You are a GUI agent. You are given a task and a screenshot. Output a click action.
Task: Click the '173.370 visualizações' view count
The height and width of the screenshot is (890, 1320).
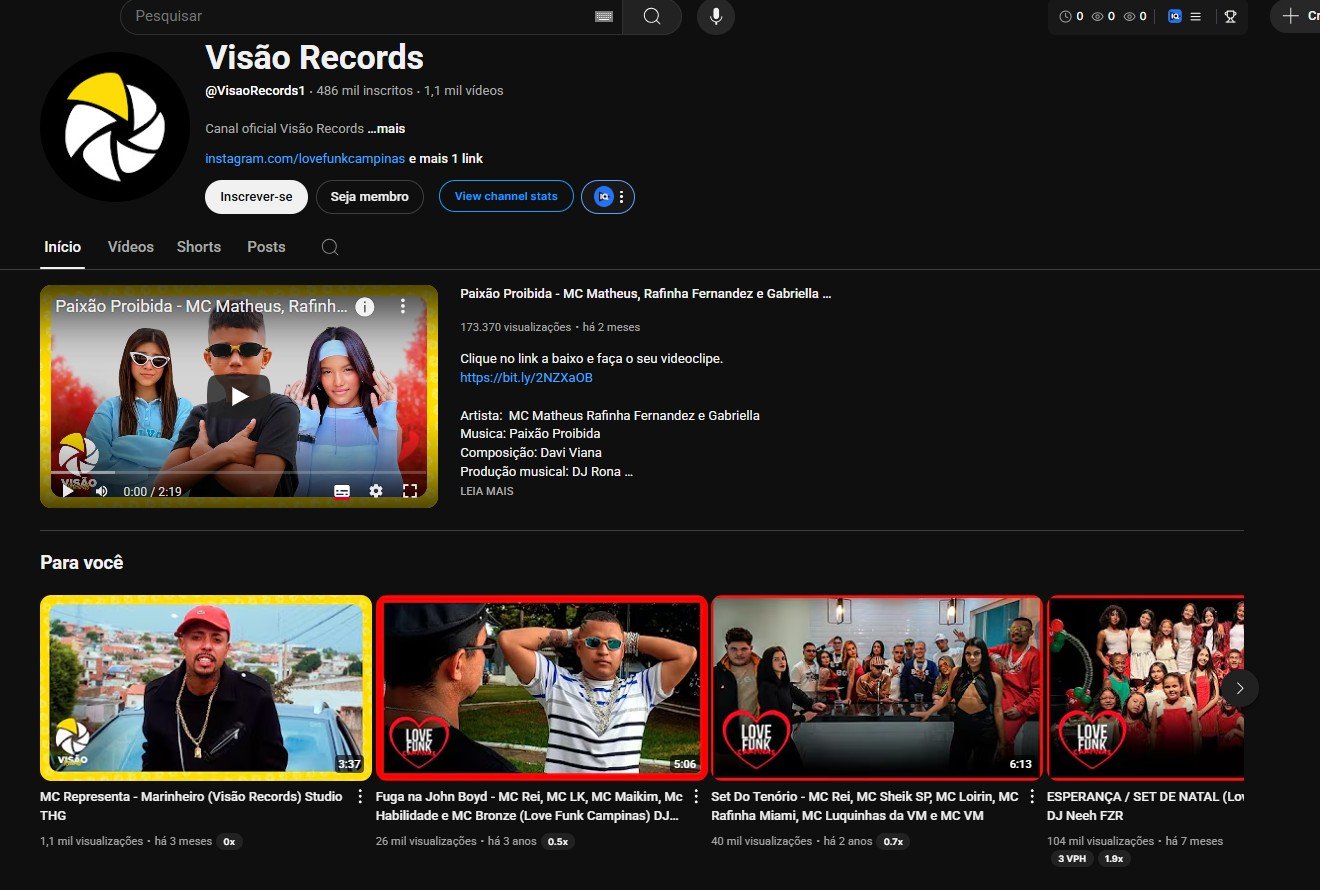[516, 327]
